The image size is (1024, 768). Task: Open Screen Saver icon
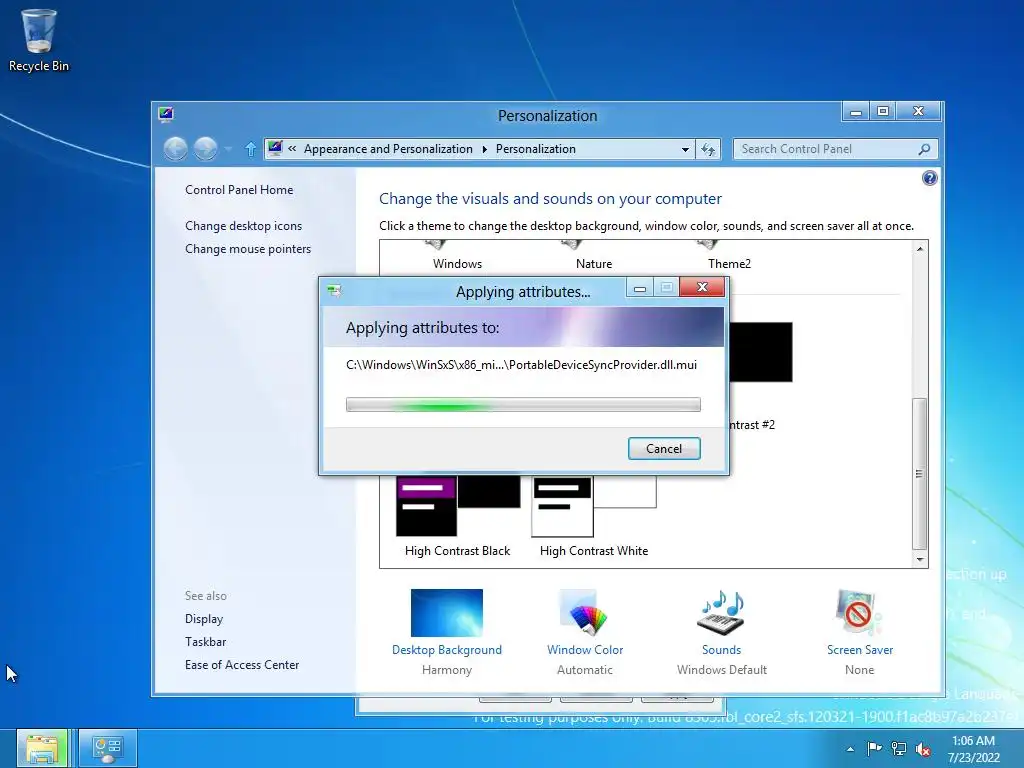(x=859, y=613)
